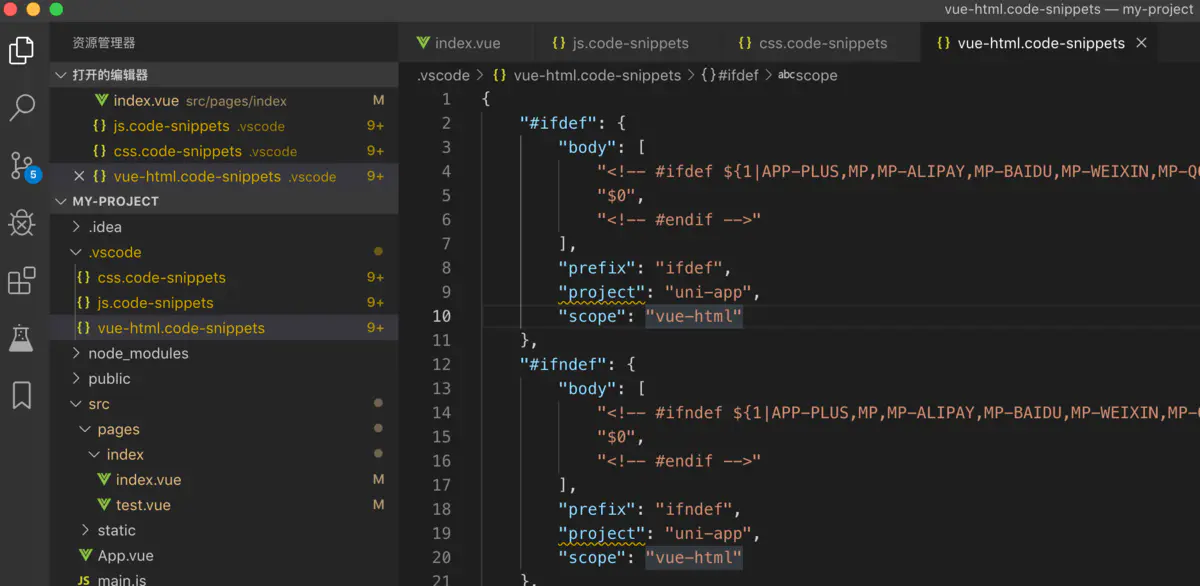Open the Extensions view icon
The image size is (1200, 586).
coord(22,281)
